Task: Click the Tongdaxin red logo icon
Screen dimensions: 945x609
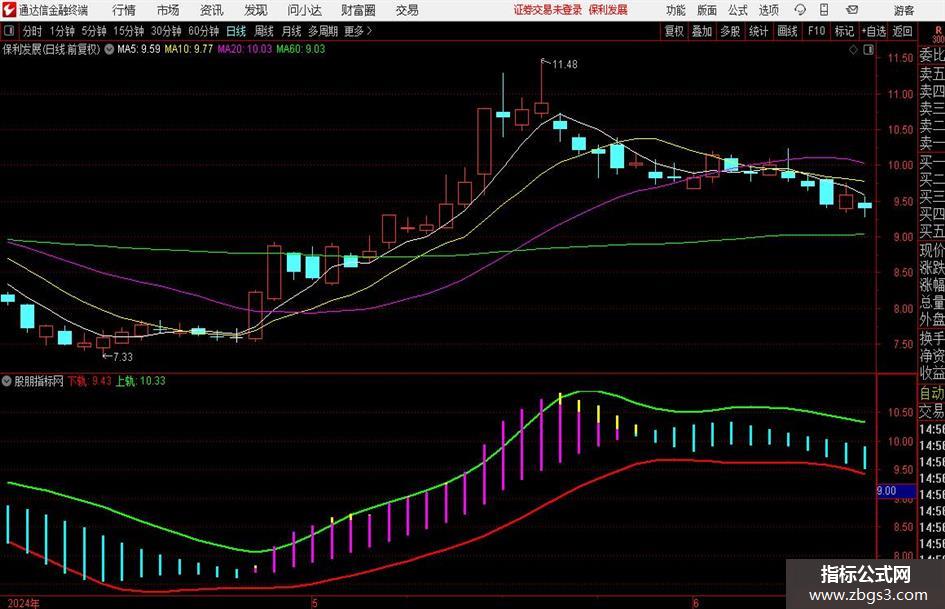Action: point(9,10)
